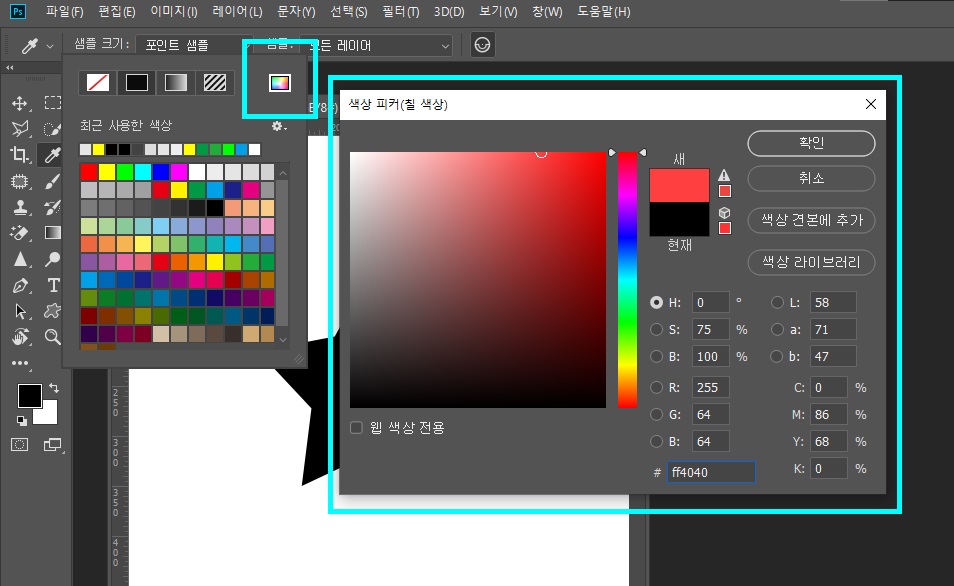Select the Brush tool
The image size is (954, 586).
coord(52,181)
